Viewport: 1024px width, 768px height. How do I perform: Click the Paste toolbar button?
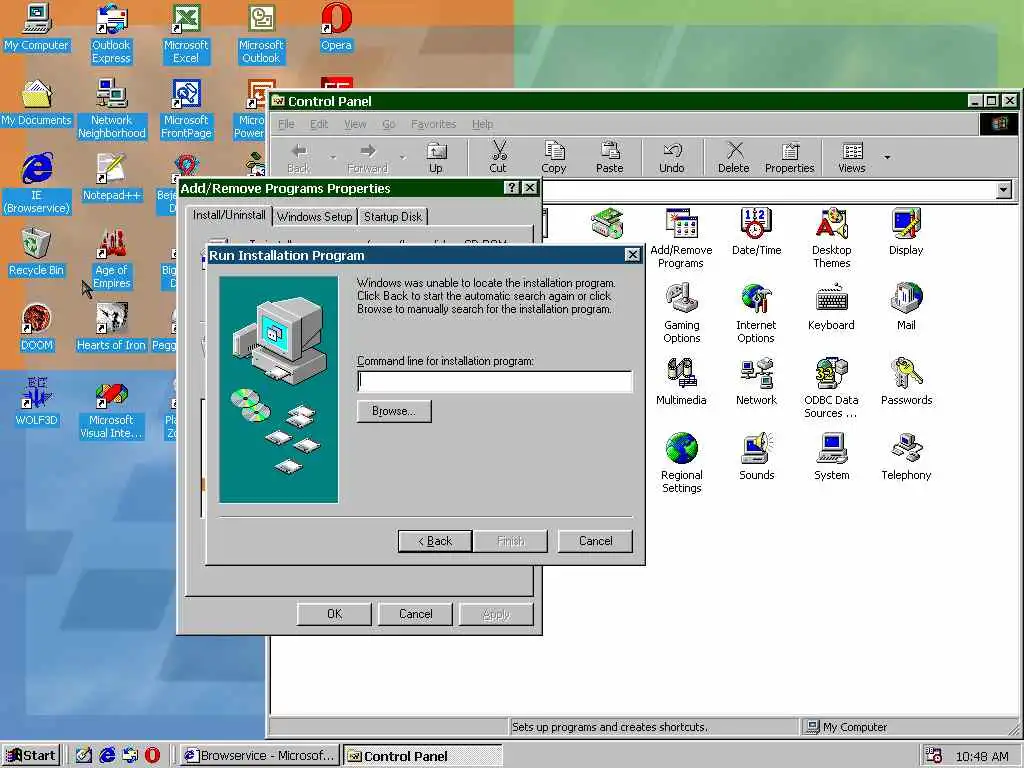point(609,157)
